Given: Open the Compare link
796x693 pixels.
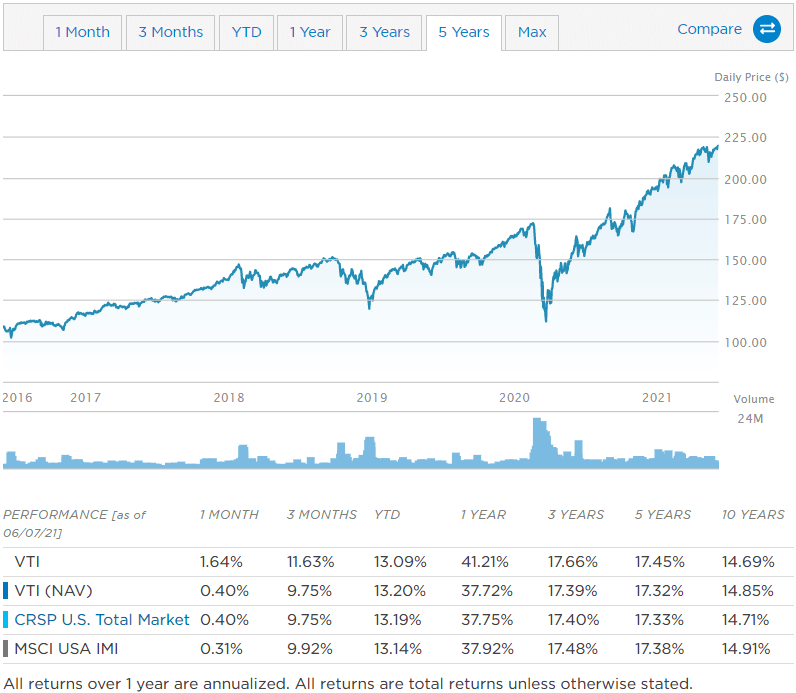Looking at the screenshot, I should pyautogui.click(x=709, y=29).
